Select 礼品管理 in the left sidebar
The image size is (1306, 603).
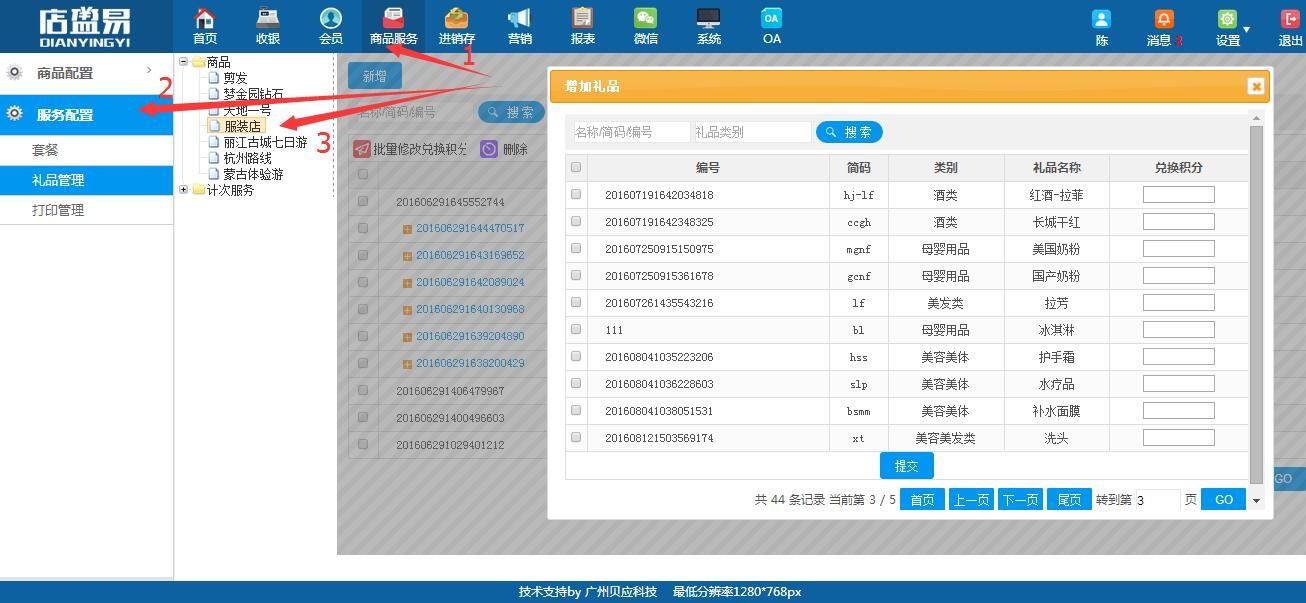point(58,180)
